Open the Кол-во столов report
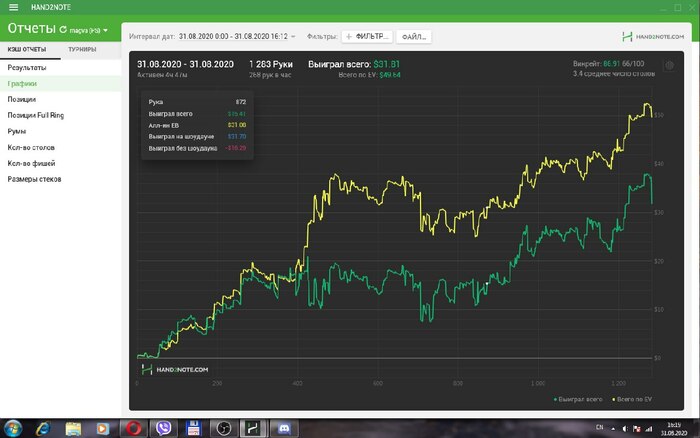The height and width of the screenshot is (438, 700). pos(60,147)
